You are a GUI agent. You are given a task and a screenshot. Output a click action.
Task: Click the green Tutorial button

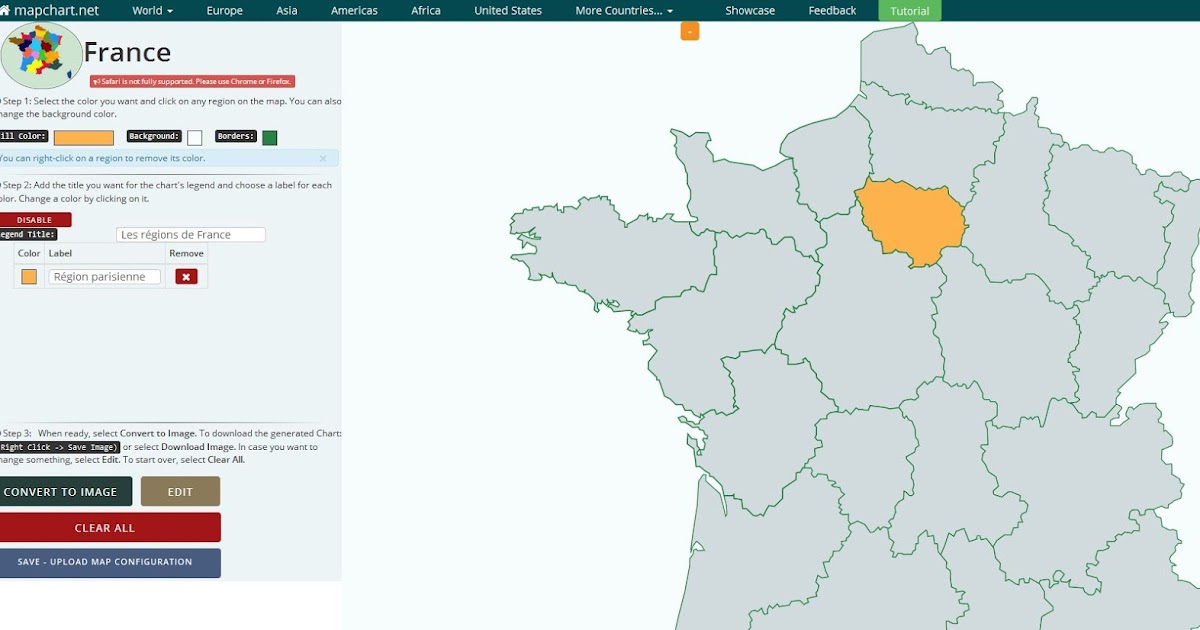tap(909, 11)
